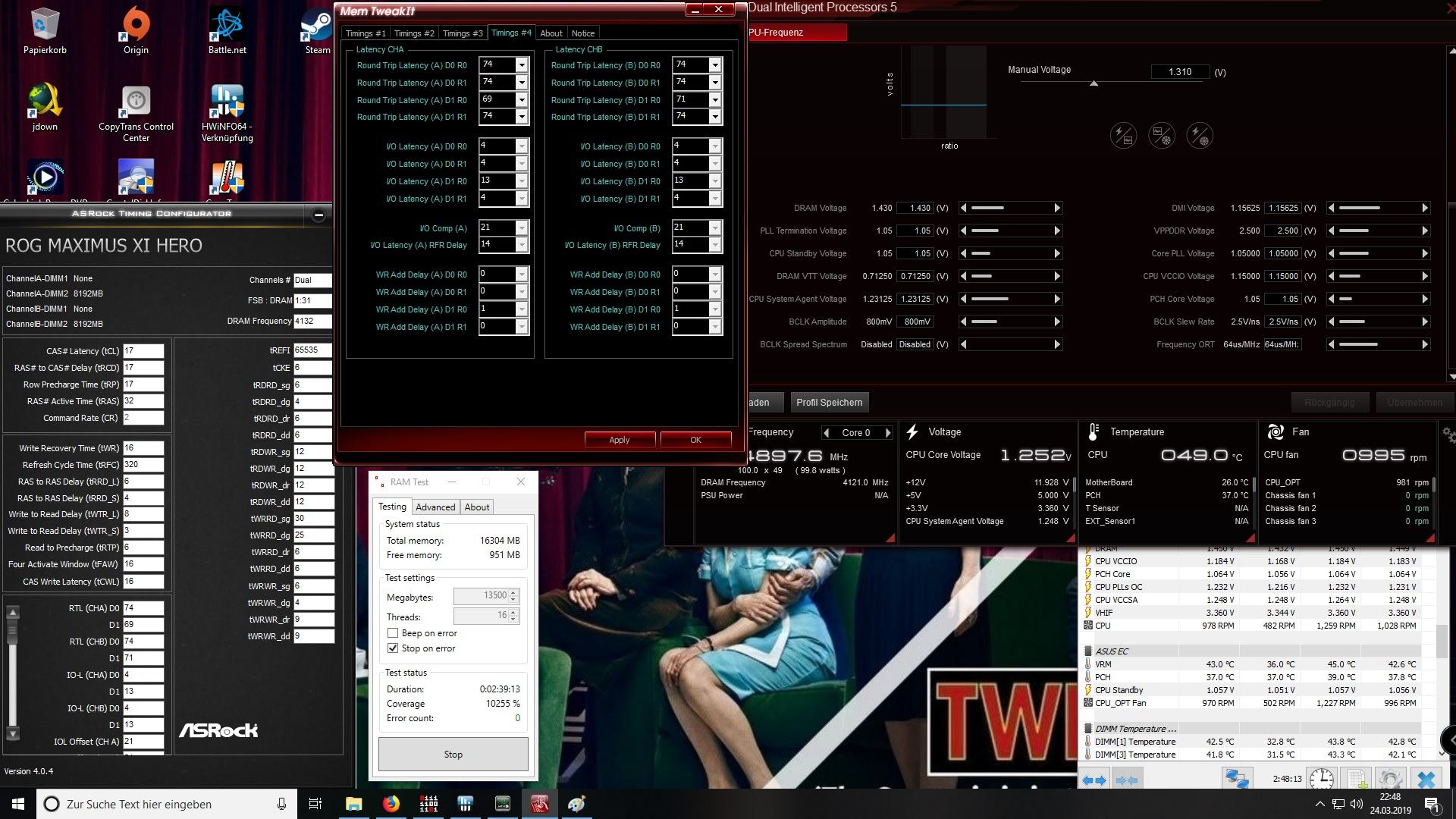Open Firefox from the taskbar
Screen dimensions: 1456x819
pyautogui.click(x=391, y=804)
